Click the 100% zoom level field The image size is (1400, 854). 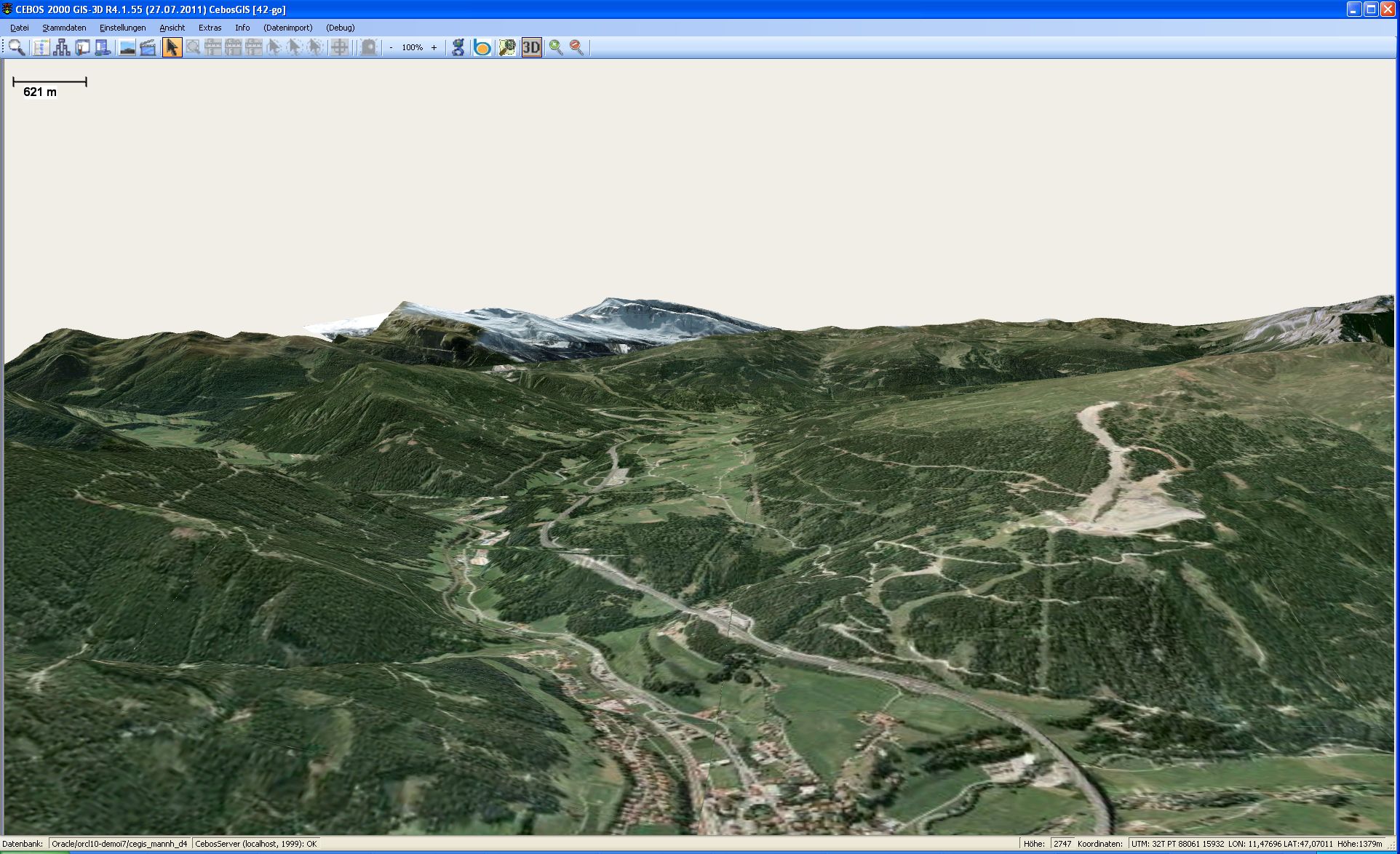tap(412, 48)
